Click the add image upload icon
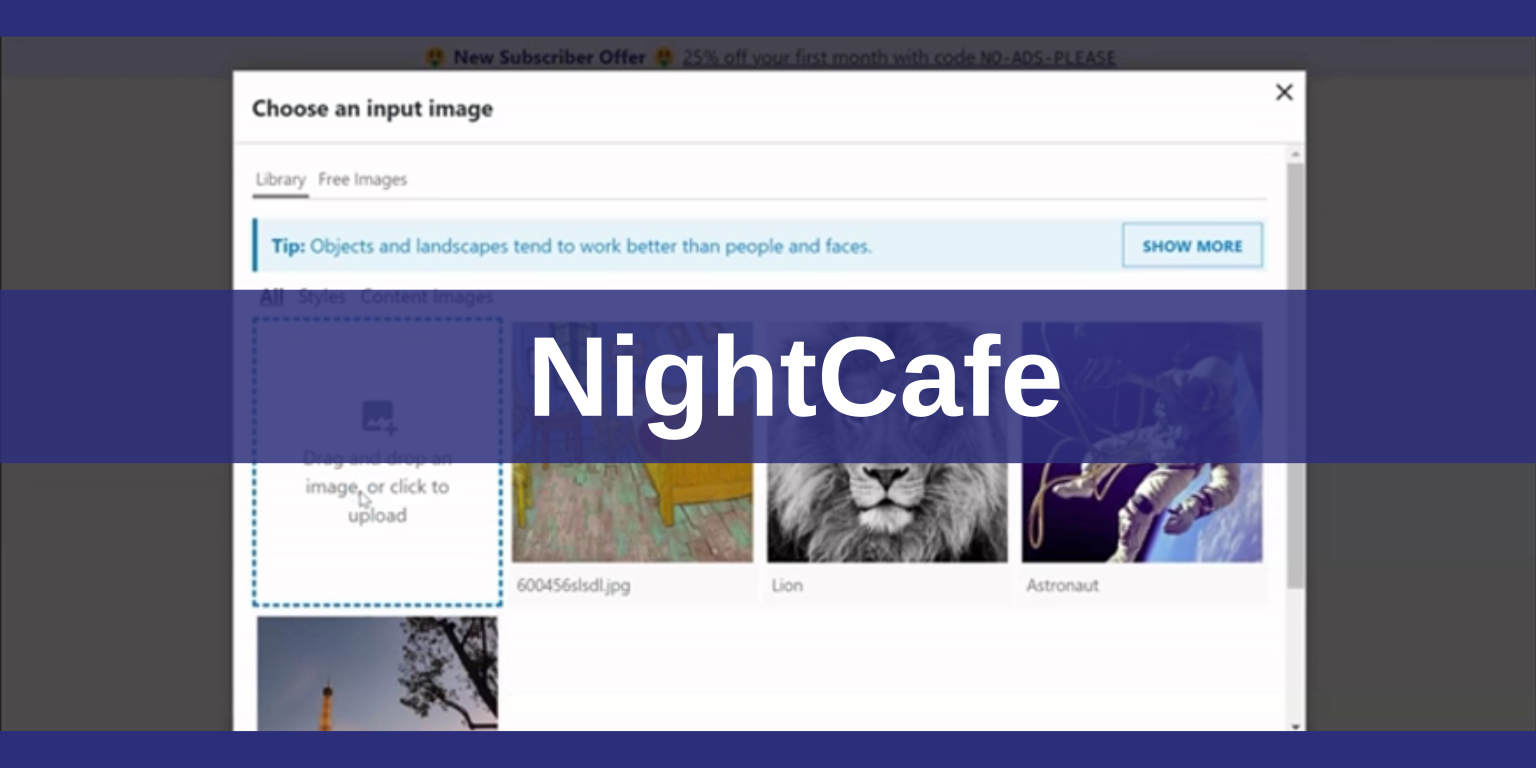This screenshot has height=768, width=1536. point(378,417)
